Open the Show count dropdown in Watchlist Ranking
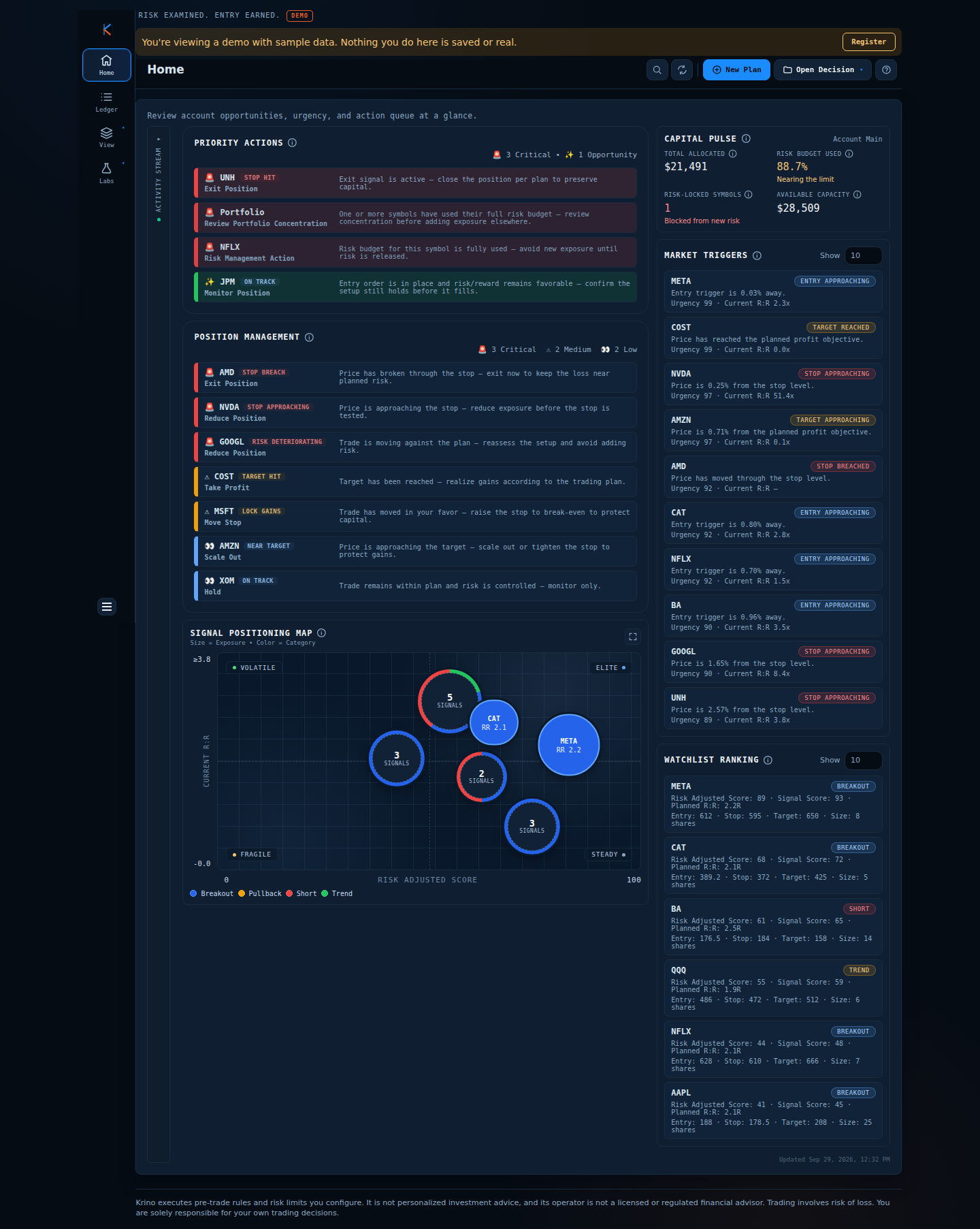980x1229 pixels. tap(863, 760)
